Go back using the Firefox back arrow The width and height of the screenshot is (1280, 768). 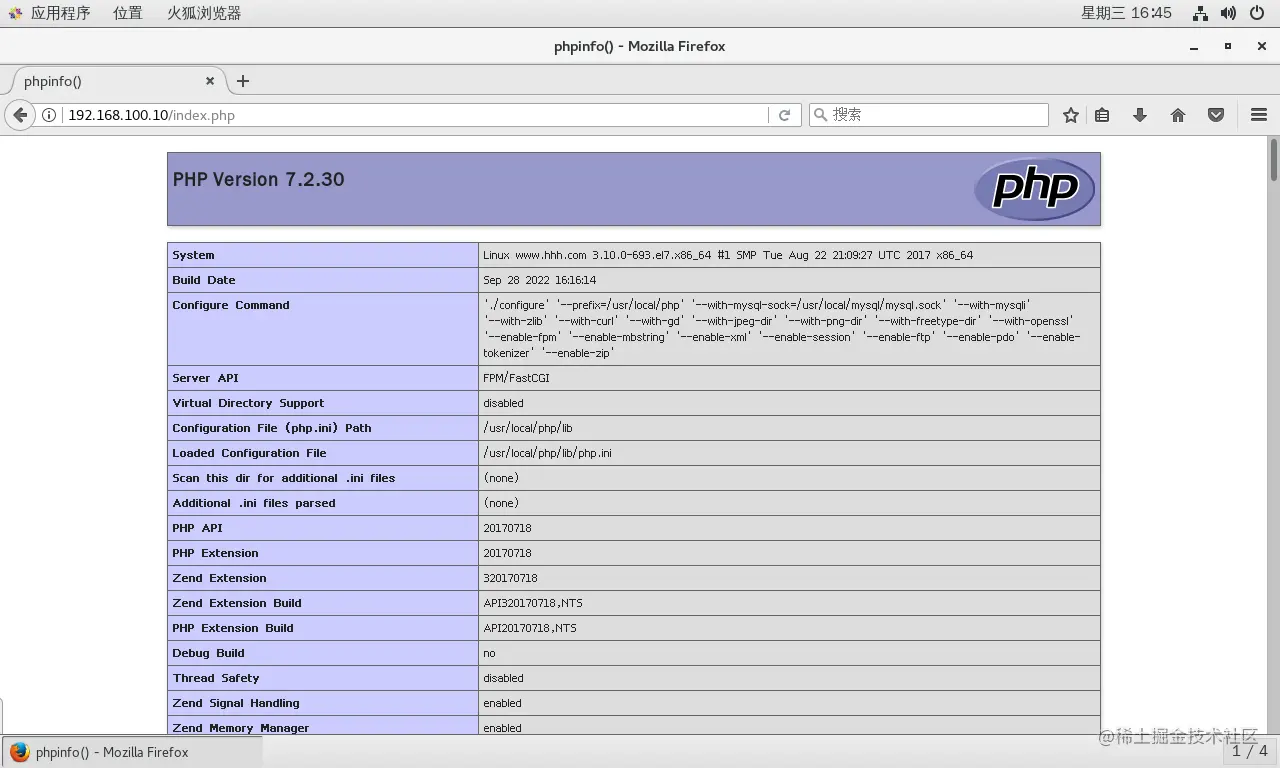click(20, 115)
